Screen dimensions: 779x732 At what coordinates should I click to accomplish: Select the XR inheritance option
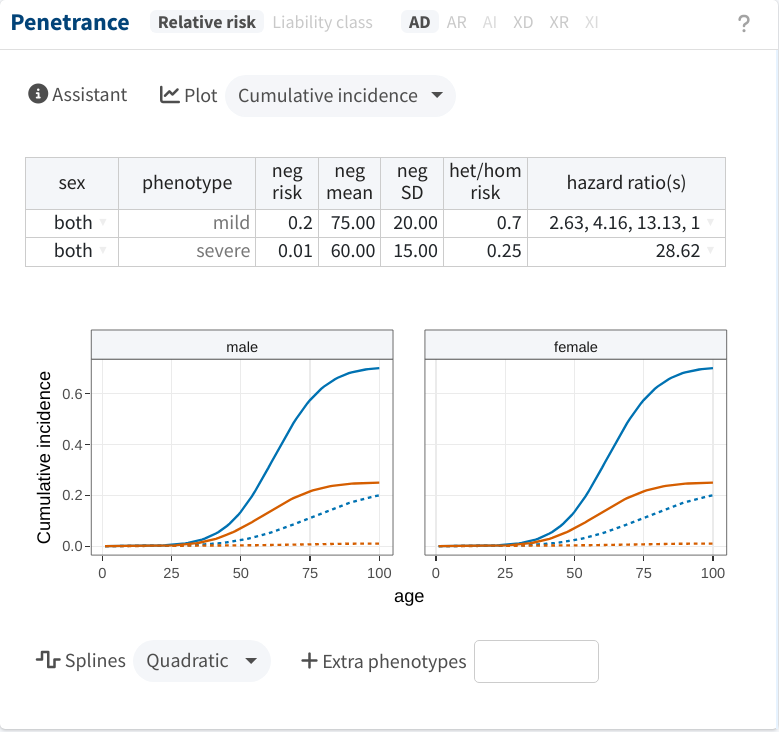pyautogui.click(x=559, y=22)
